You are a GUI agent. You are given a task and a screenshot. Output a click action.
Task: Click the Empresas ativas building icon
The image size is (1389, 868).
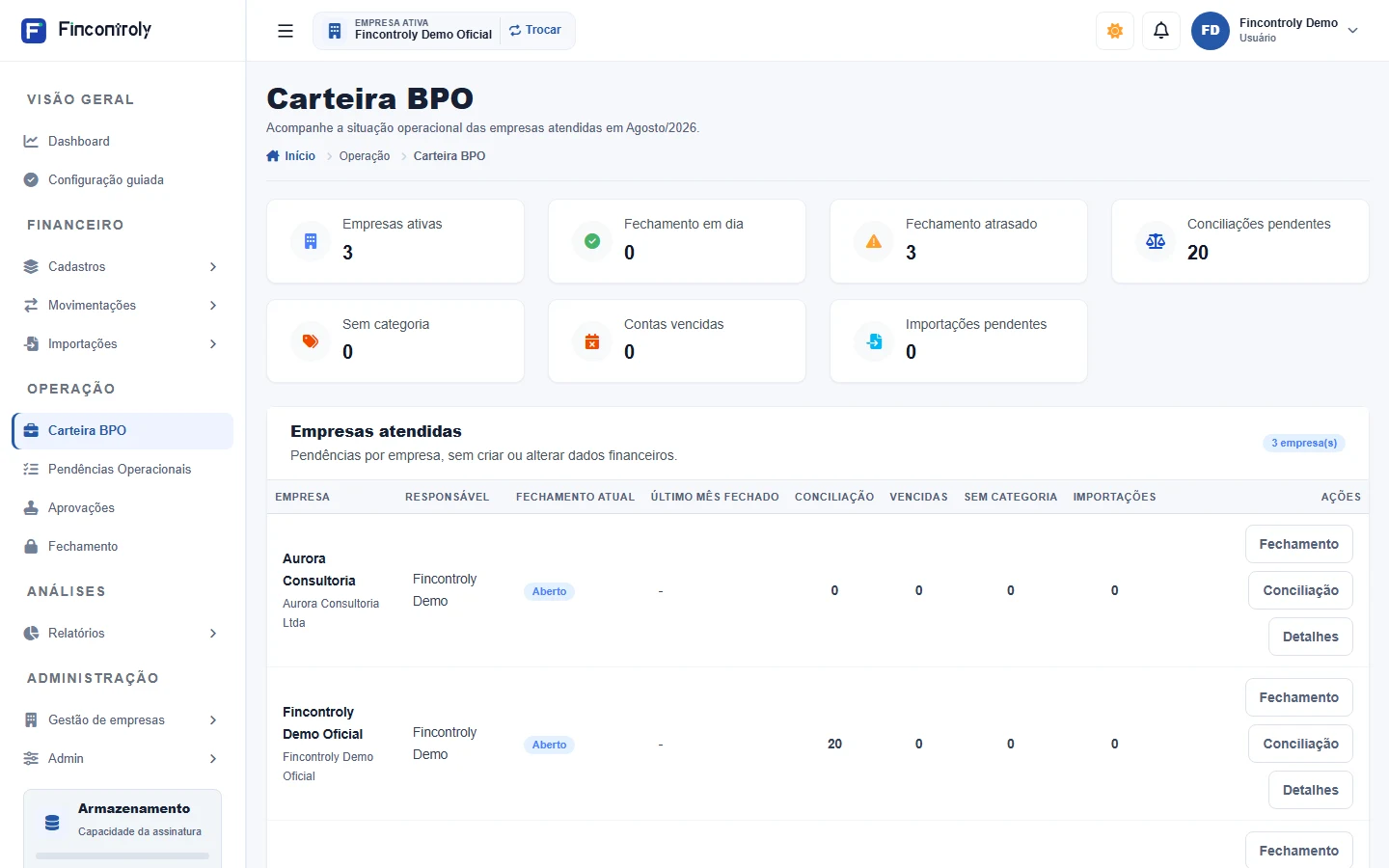311,241
